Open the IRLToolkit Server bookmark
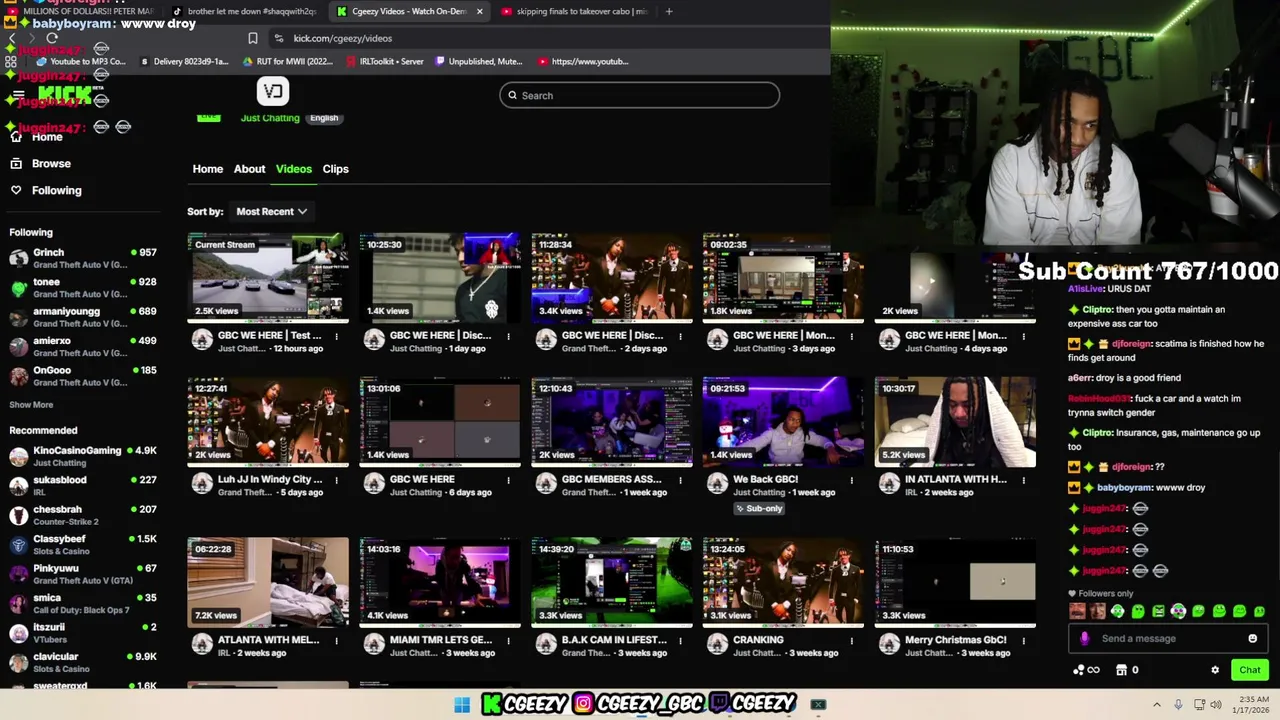The height and width of the screenshot is (720, 1280). coord(384,61)
